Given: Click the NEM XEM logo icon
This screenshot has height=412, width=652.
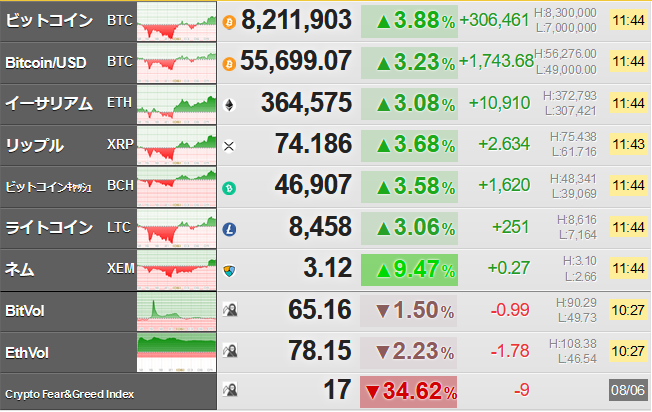Looking at the screenshot, I should coord(229,271).
